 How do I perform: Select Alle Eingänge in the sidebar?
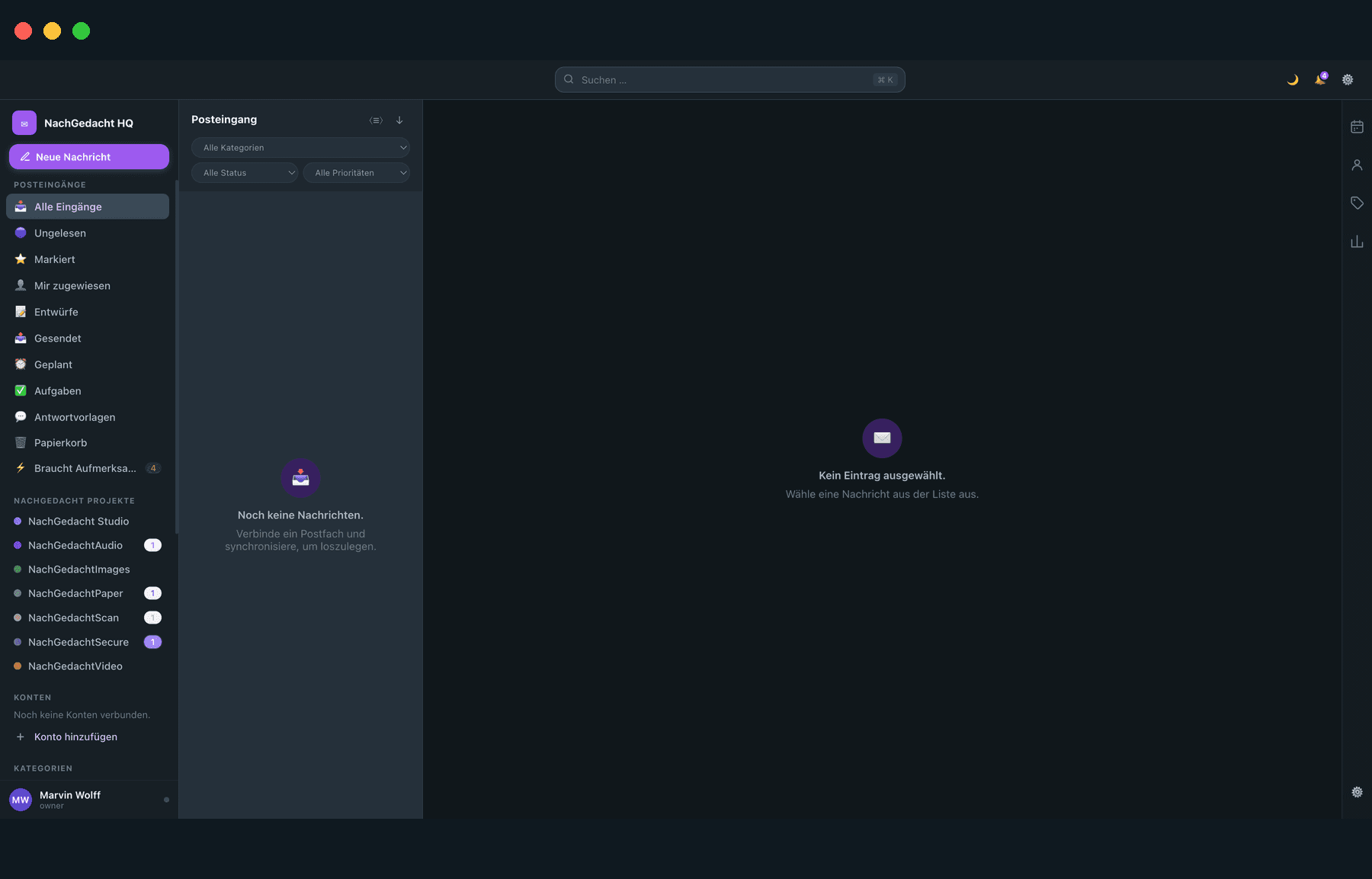click(x=88, y=207)
